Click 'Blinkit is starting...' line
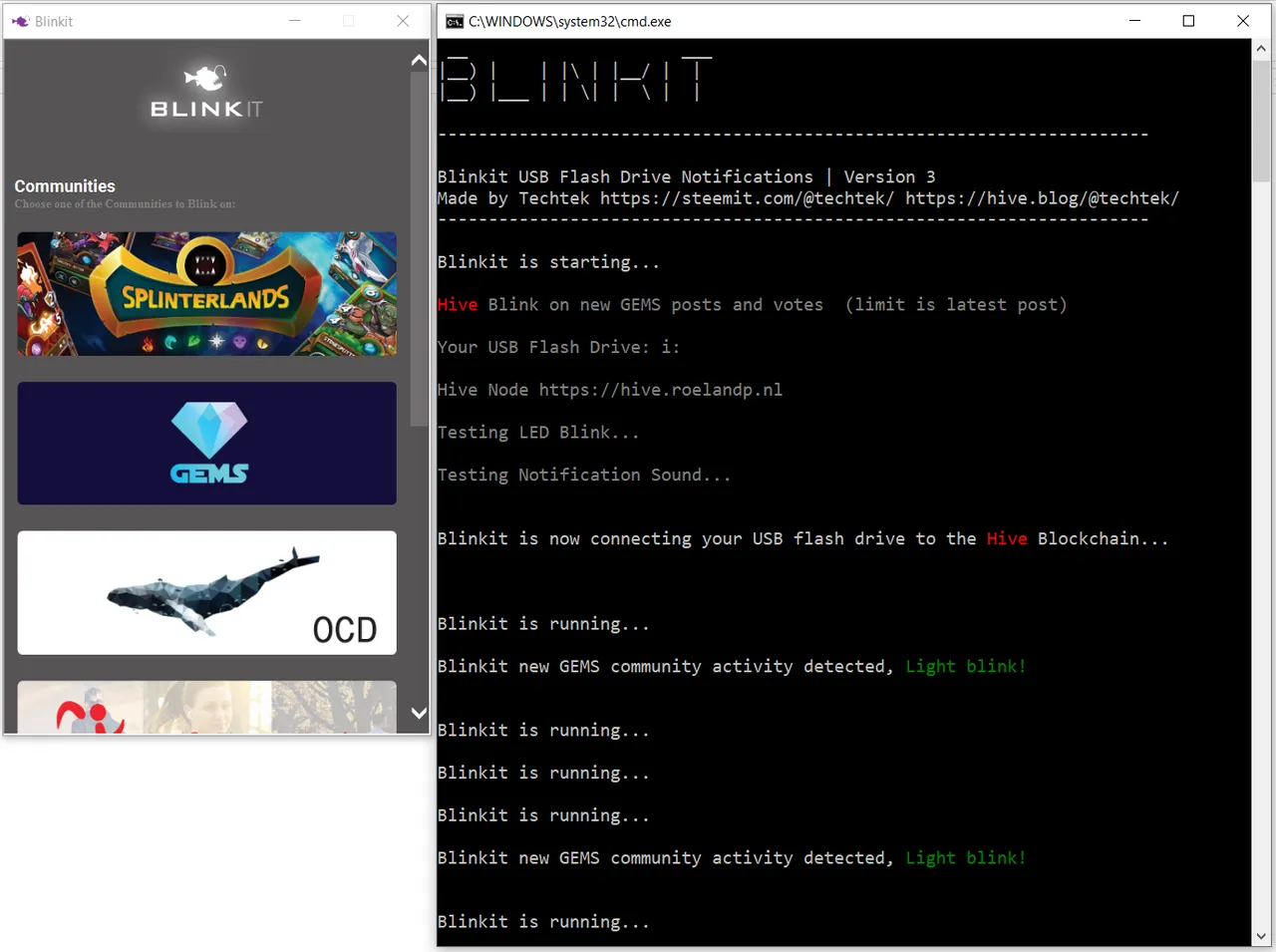Screen dimensions: 1276x952 click(548, 262)
